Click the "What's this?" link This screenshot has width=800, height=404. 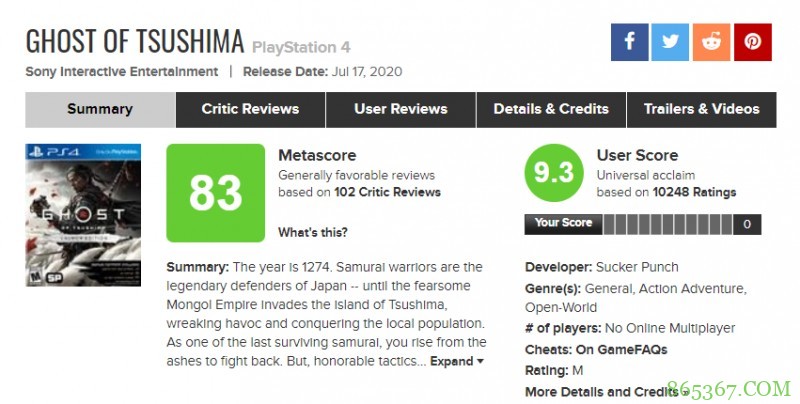click(313, 233)
